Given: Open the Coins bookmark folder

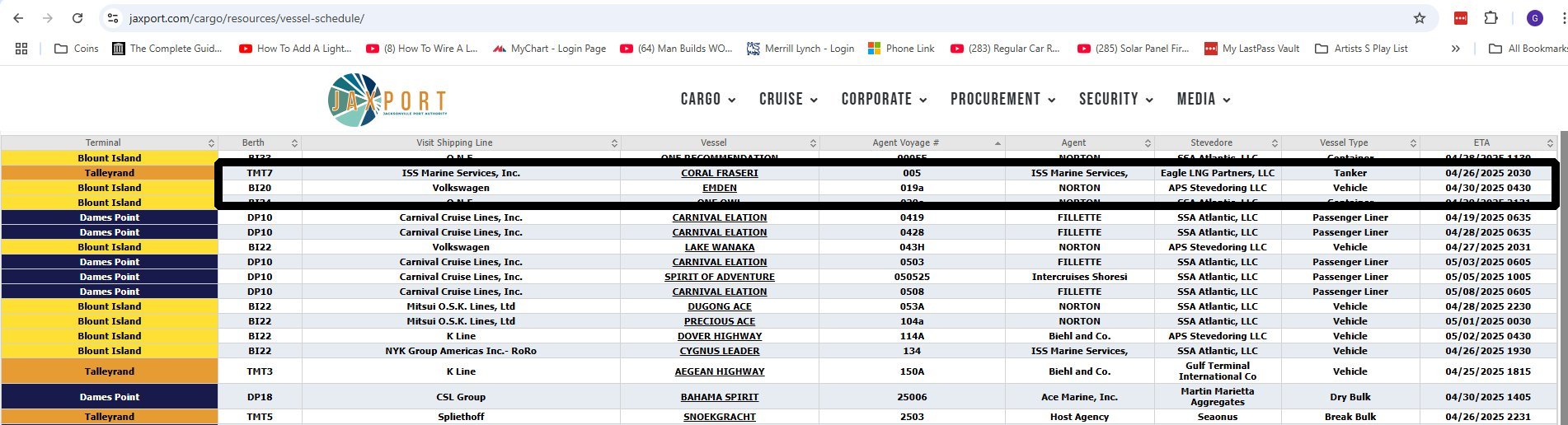Looking at the screenshot, I should click(x=77, y=49).
